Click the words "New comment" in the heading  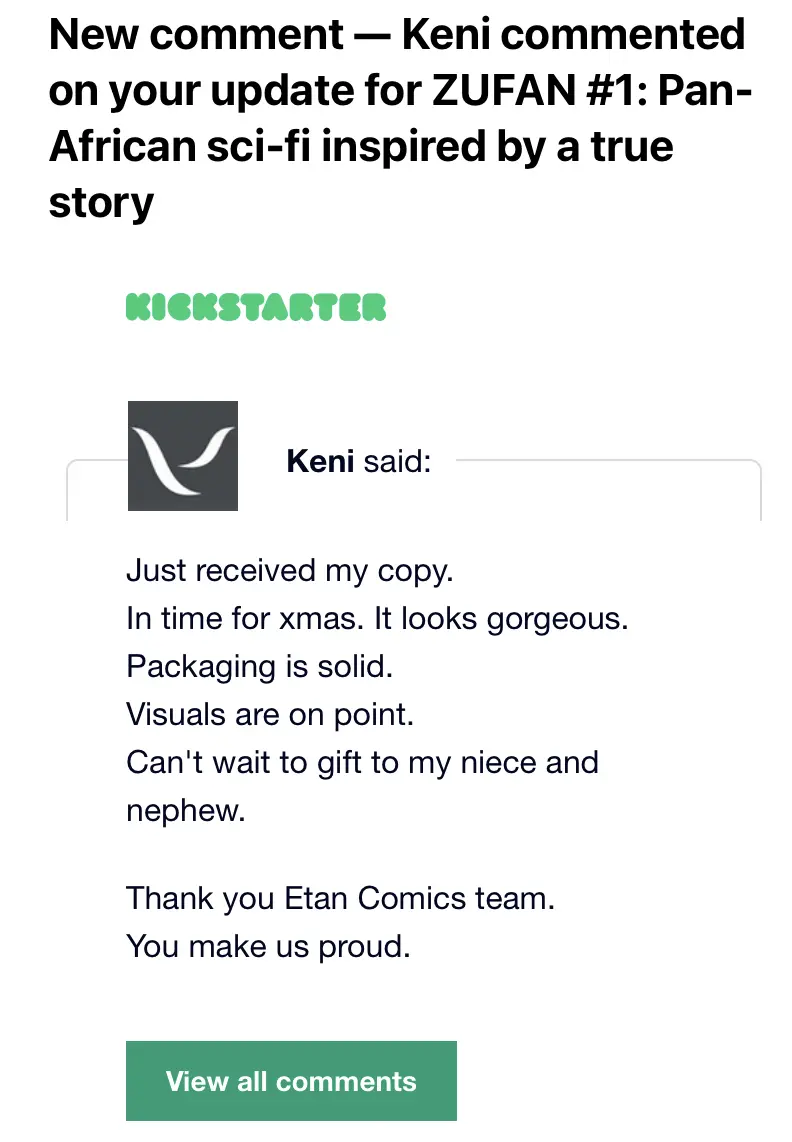[x=195, y=36]
